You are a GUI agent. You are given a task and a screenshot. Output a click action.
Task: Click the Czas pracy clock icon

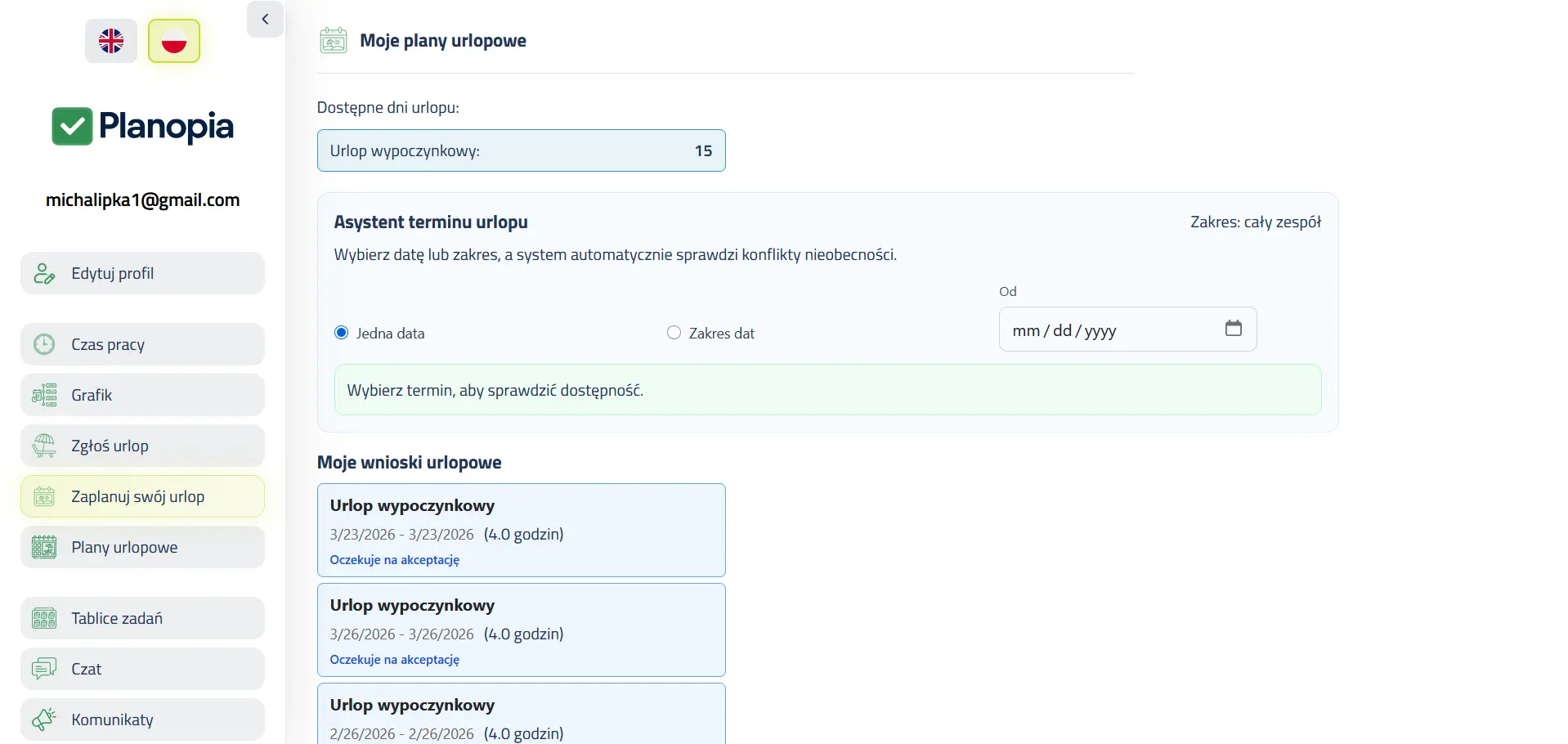(x=44, y=344)
